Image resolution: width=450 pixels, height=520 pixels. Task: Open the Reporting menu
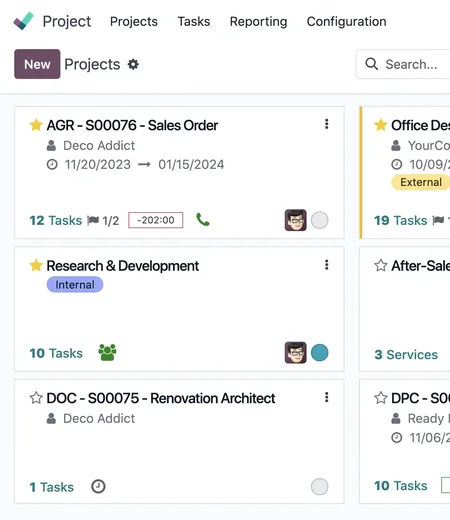(x=258, y=21)
